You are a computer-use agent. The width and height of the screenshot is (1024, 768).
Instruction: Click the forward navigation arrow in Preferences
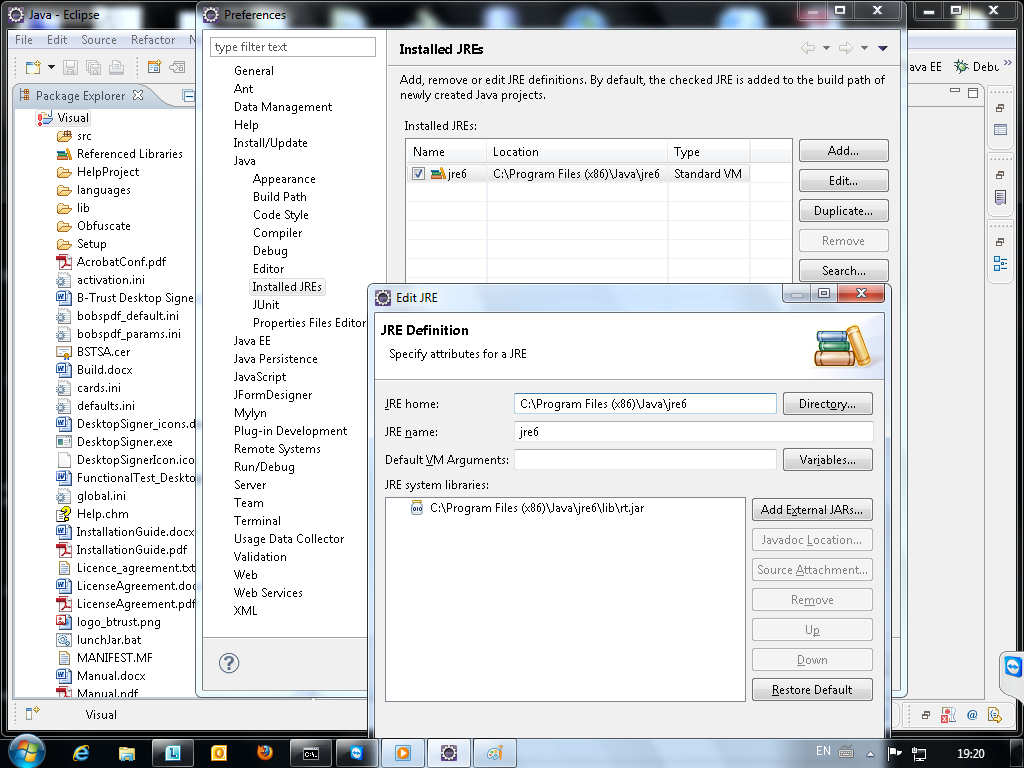846,48
